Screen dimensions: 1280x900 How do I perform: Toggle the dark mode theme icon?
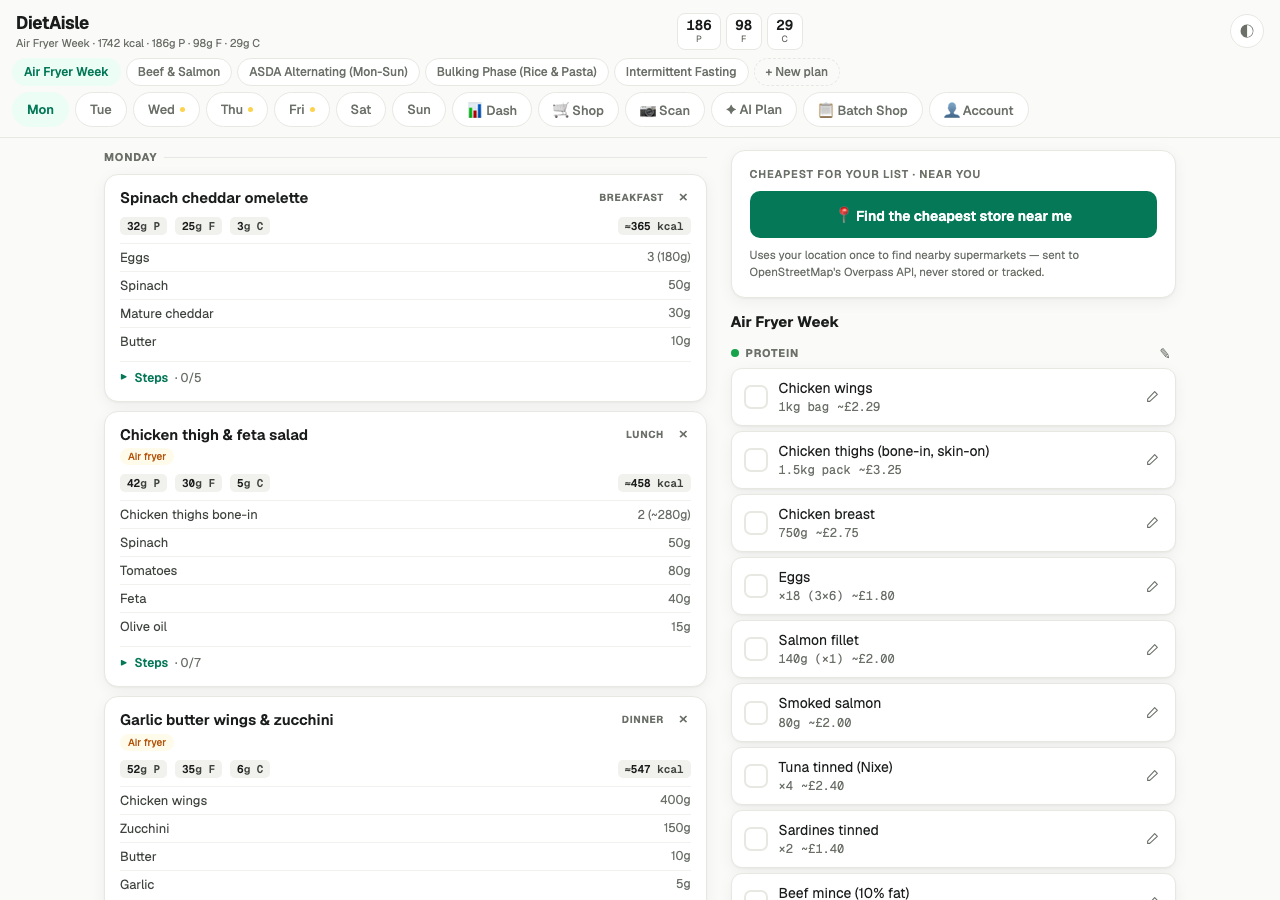point(1246,31)
